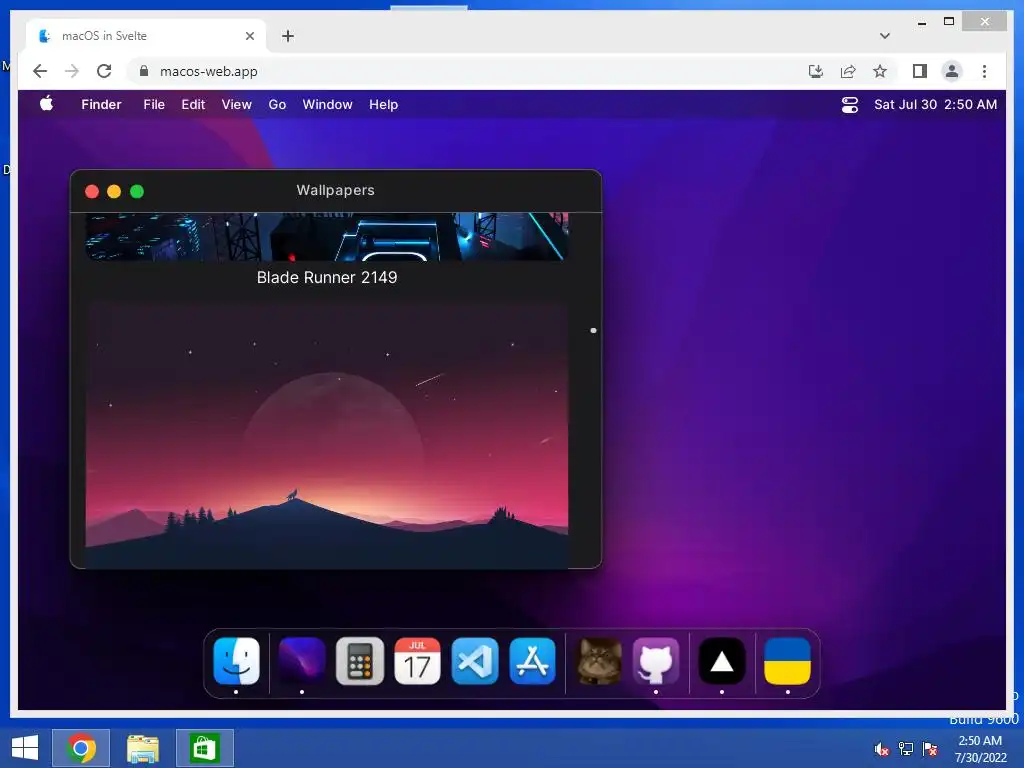Select the Blade Runner 2149 wallpaper thumbnail
1024x768 pixels.
327,236
